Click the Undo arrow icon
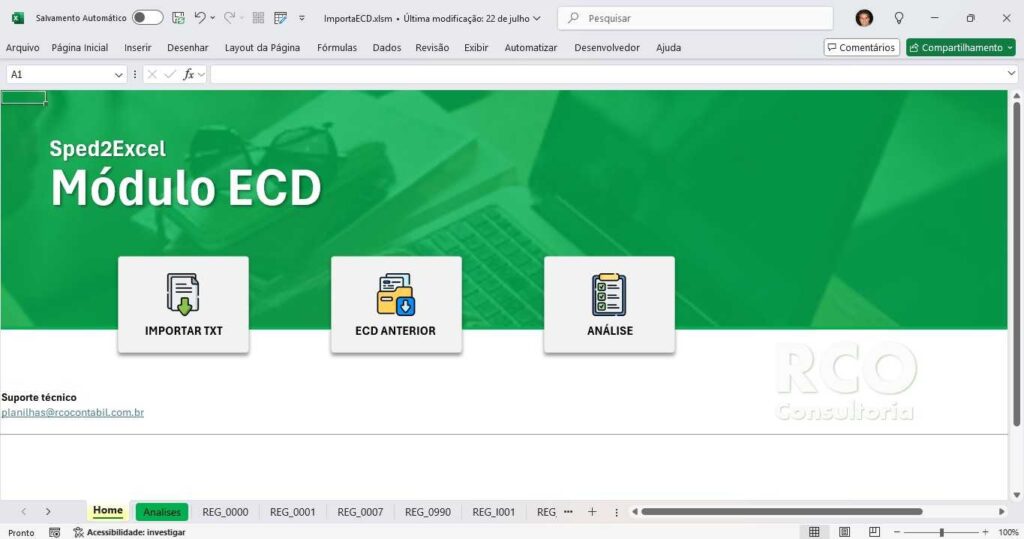The width and height of the screenshot is (1024, 539). click(200, 18)
